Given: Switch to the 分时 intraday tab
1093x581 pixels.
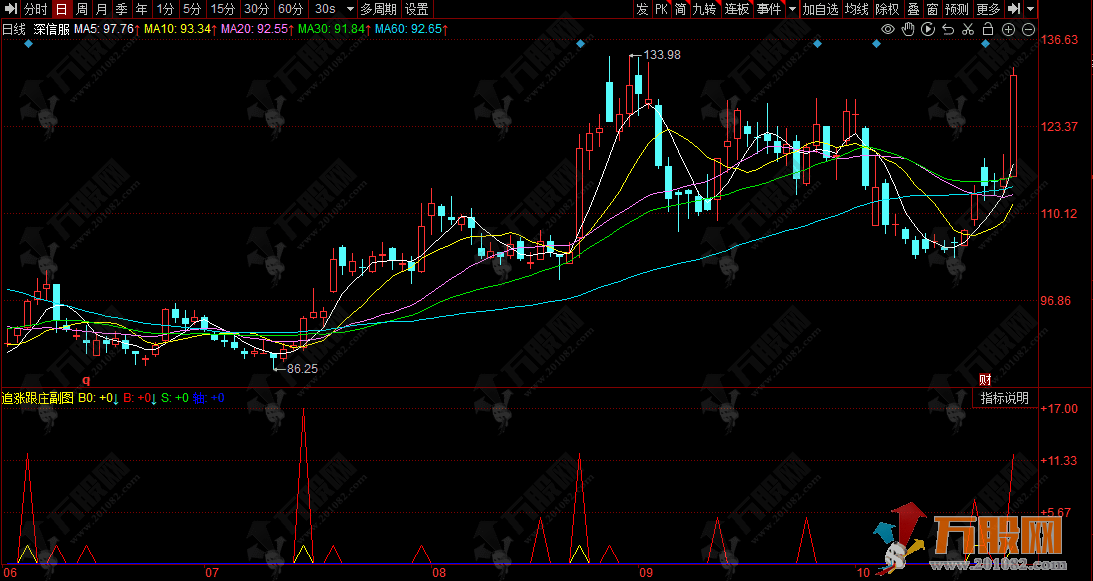Looking at the screenshot, I should pos(36,9).
